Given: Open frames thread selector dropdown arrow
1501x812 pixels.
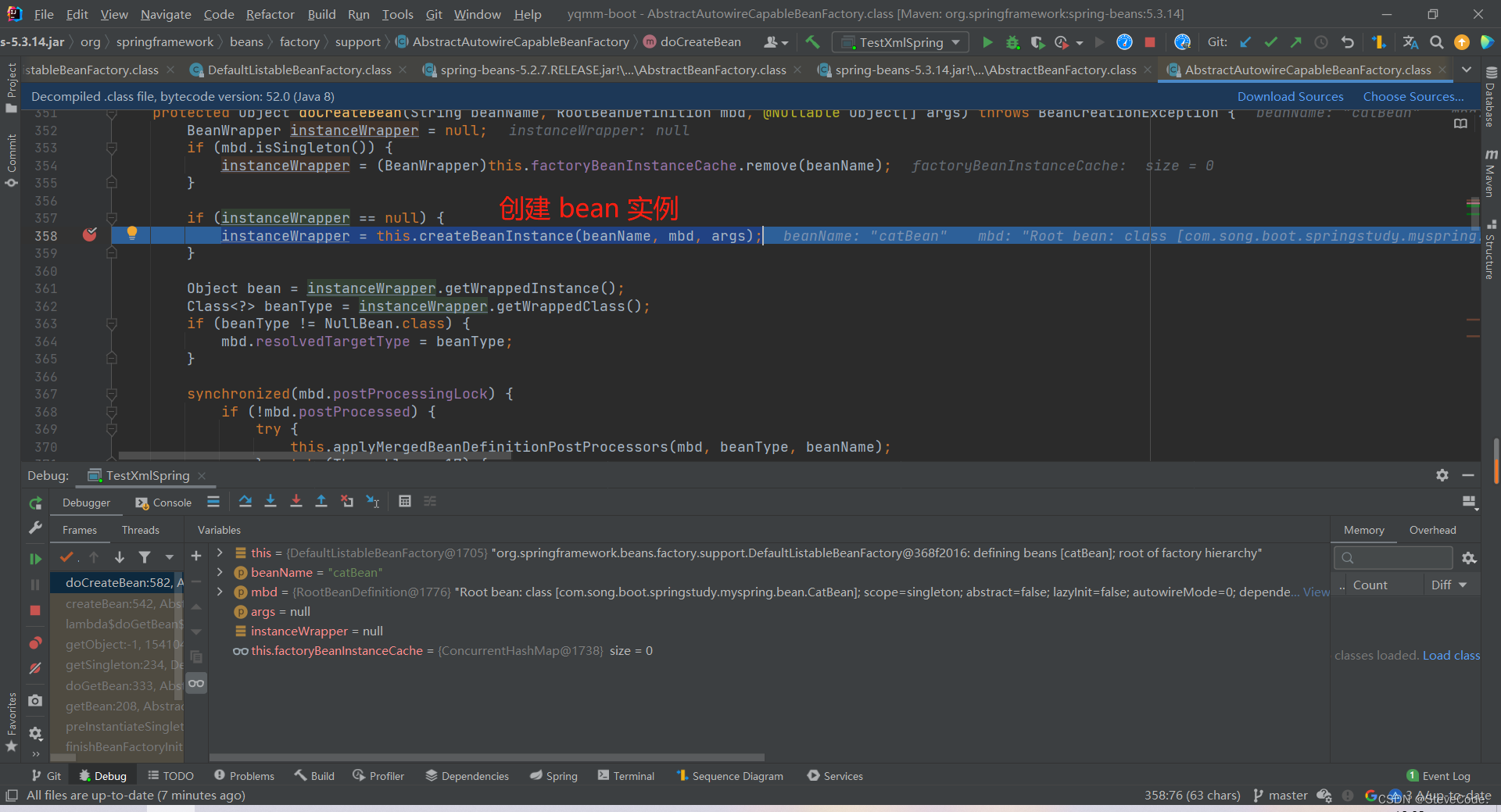Looking at the screenshot, I should pyautogui.click(x=169, y=557).
